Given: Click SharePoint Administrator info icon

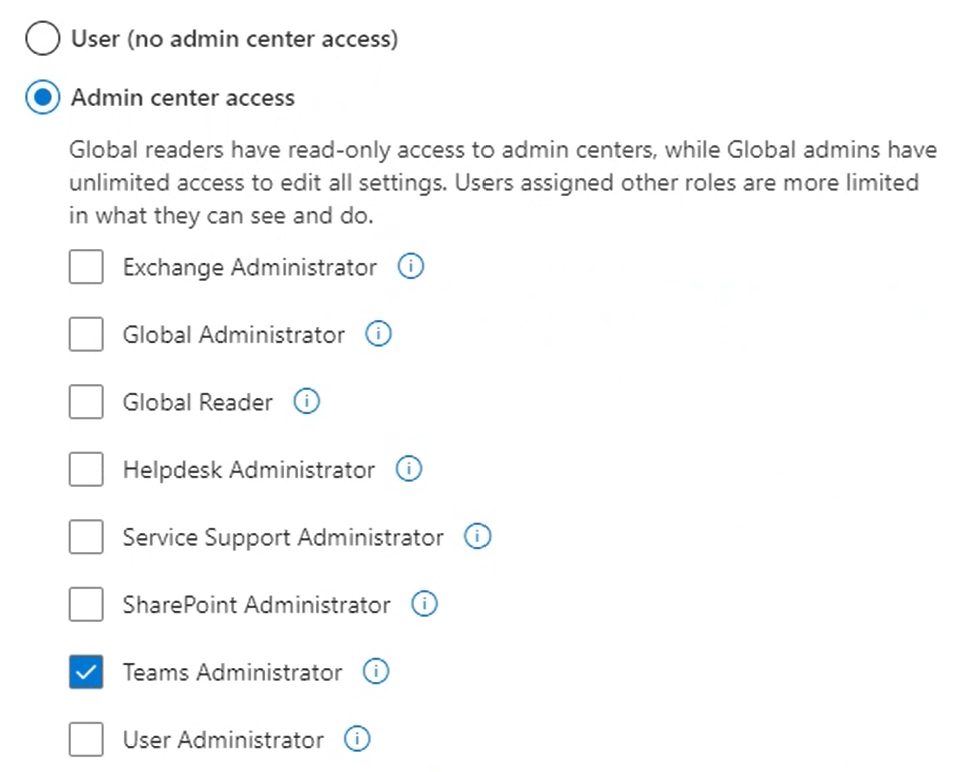Looking at the screenshot, I should pos(425,604).
